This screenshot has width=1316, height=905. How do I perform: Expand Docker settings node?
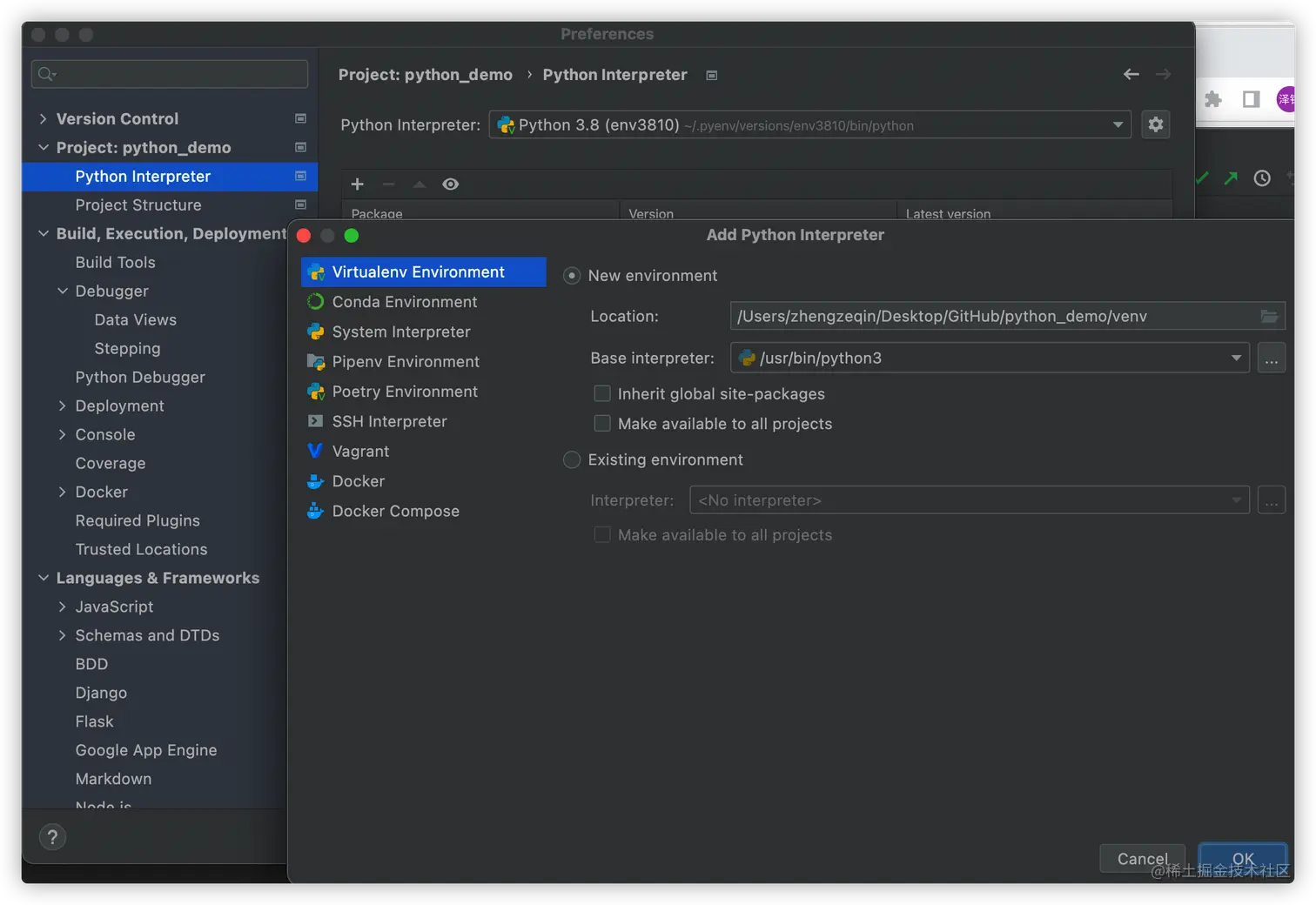(62, 492)
